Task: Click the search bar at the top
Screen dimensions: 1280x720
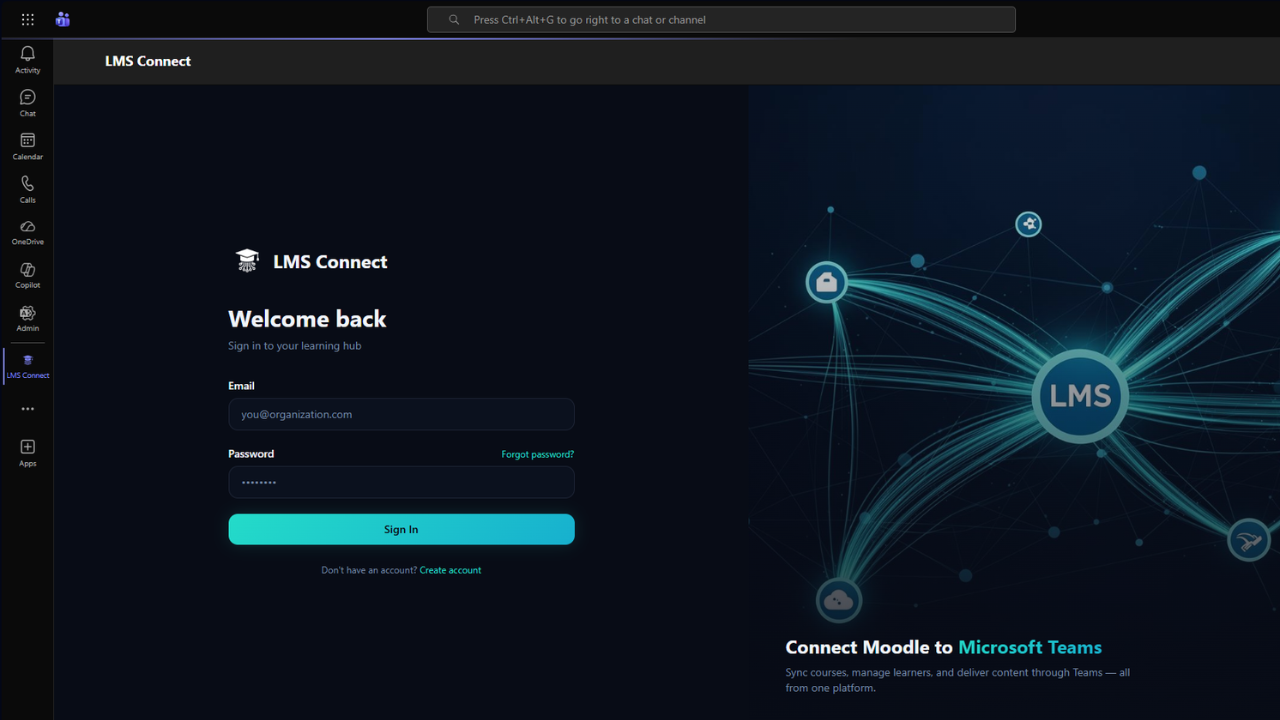Action: pyautogui.click(x=720, y=19)
